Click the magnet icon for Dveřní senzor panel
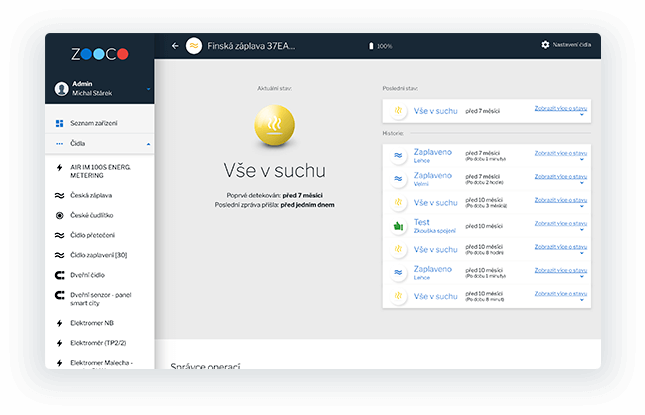The height and width of the screenshot is (415, 645). 60,295
